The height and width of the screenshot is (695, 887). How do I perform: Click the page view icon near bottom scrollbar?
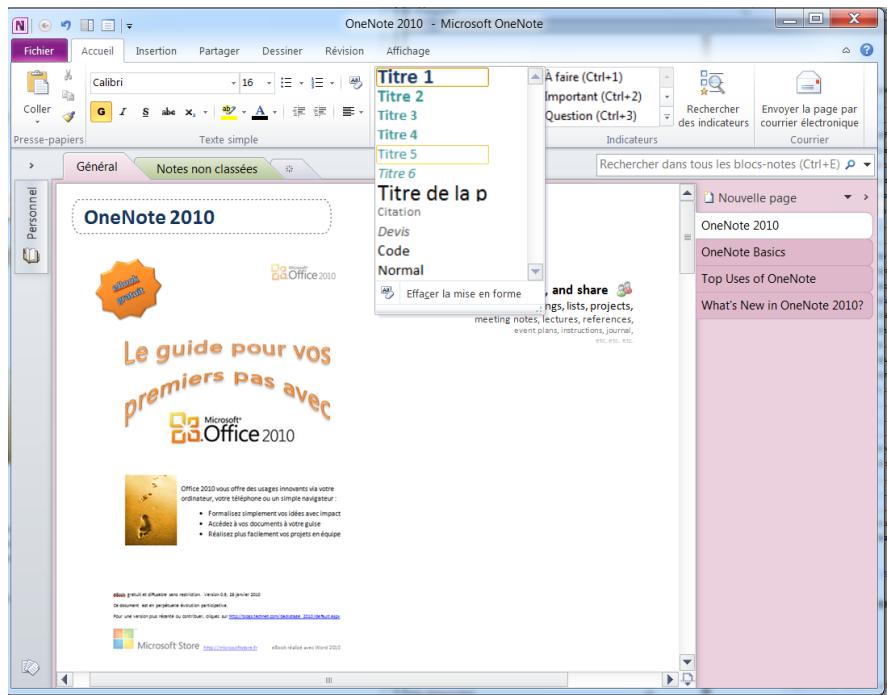click(x=687, y=679)
